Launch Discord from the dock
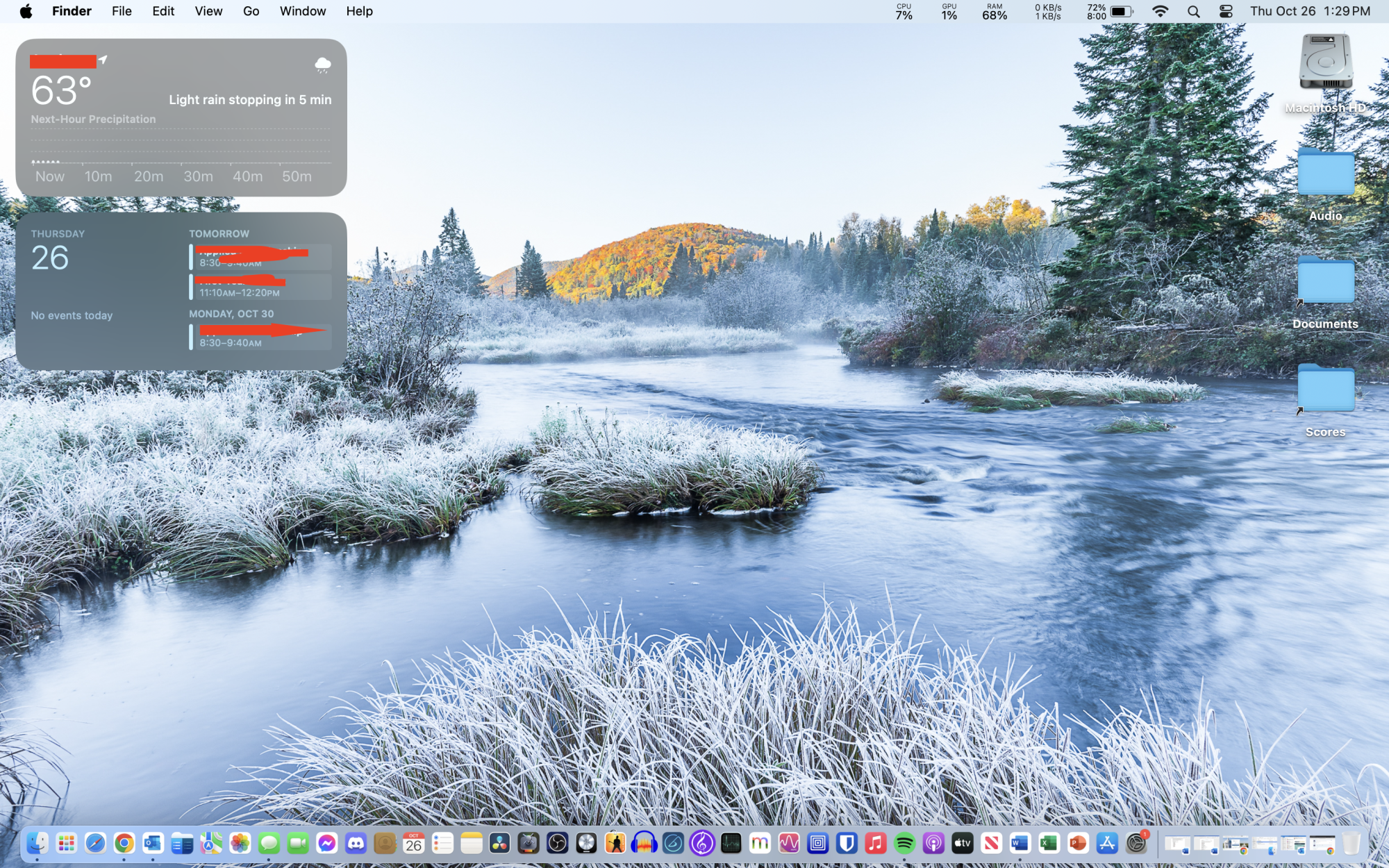The image size is (1389, 868). [x=356, y=844]
